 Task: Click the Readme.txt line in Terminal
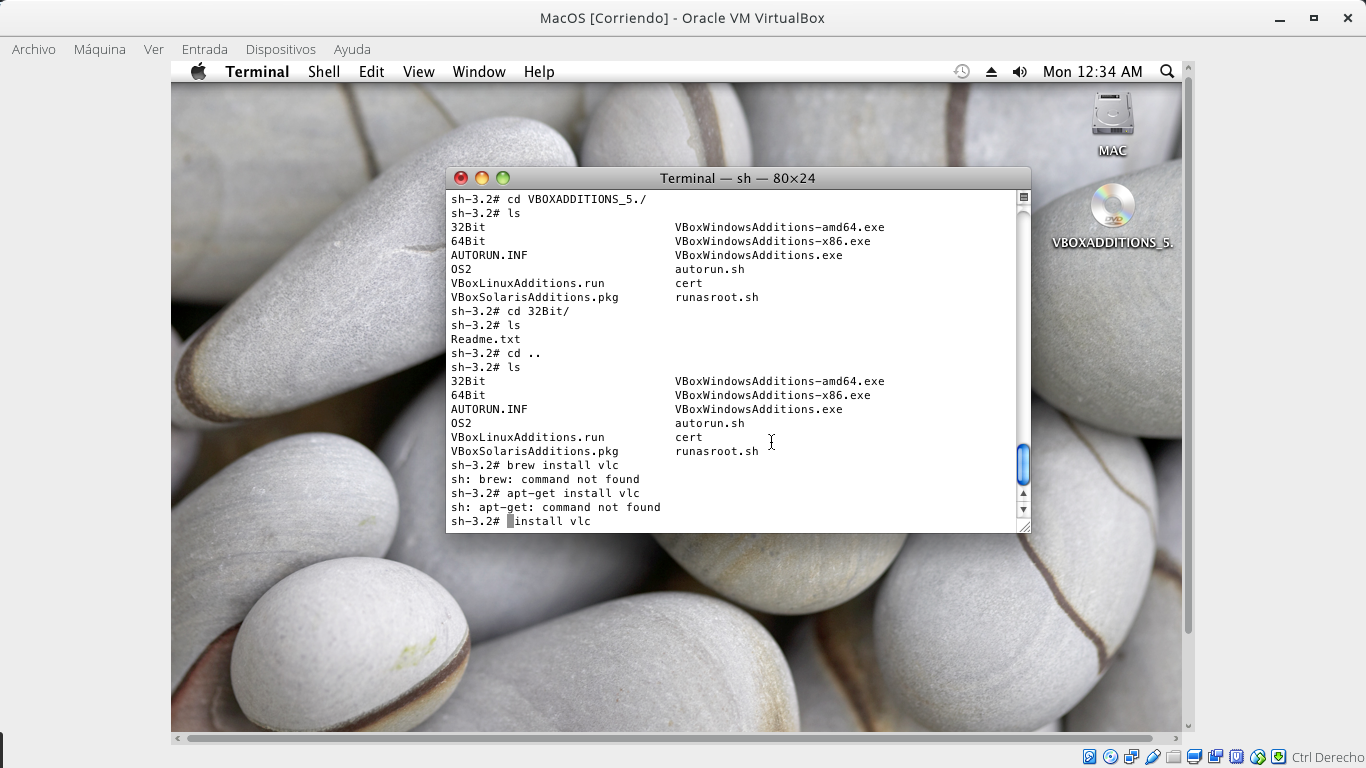(x=486, y=339)
